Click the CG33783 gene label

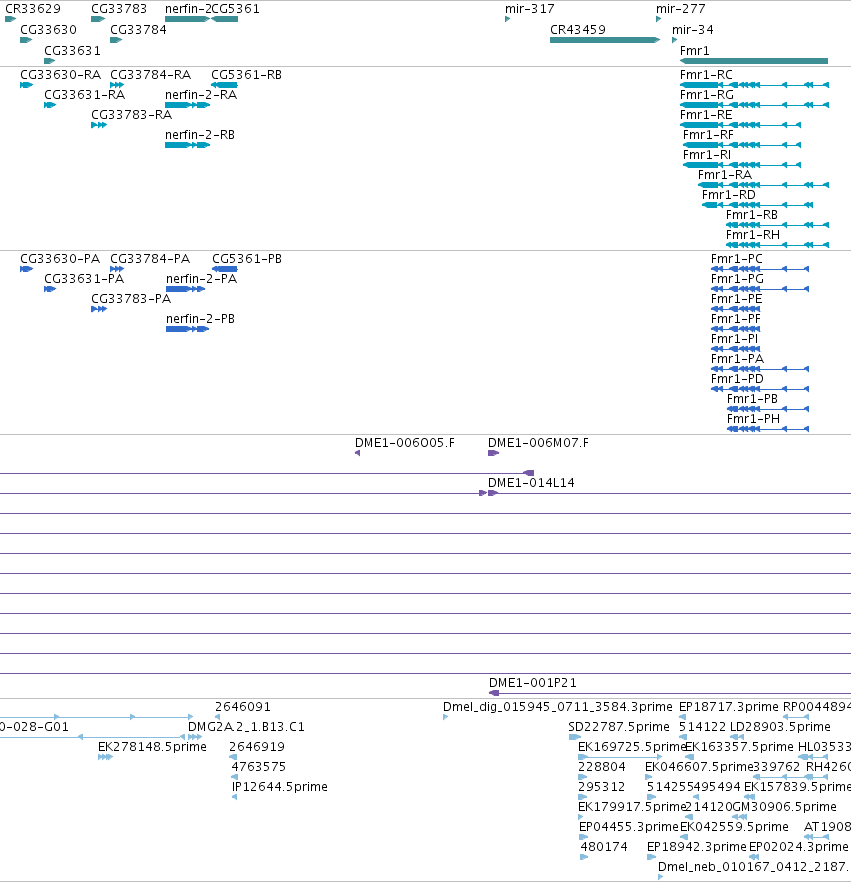[119, 9]
